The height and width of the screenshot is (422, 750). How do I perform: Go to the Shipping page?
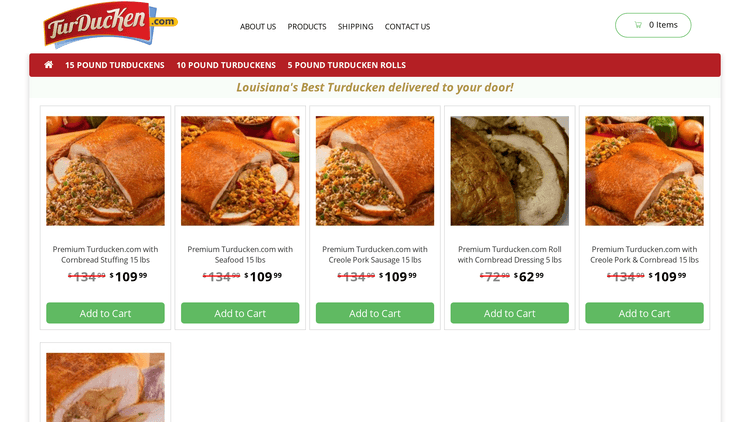(355, 27)
